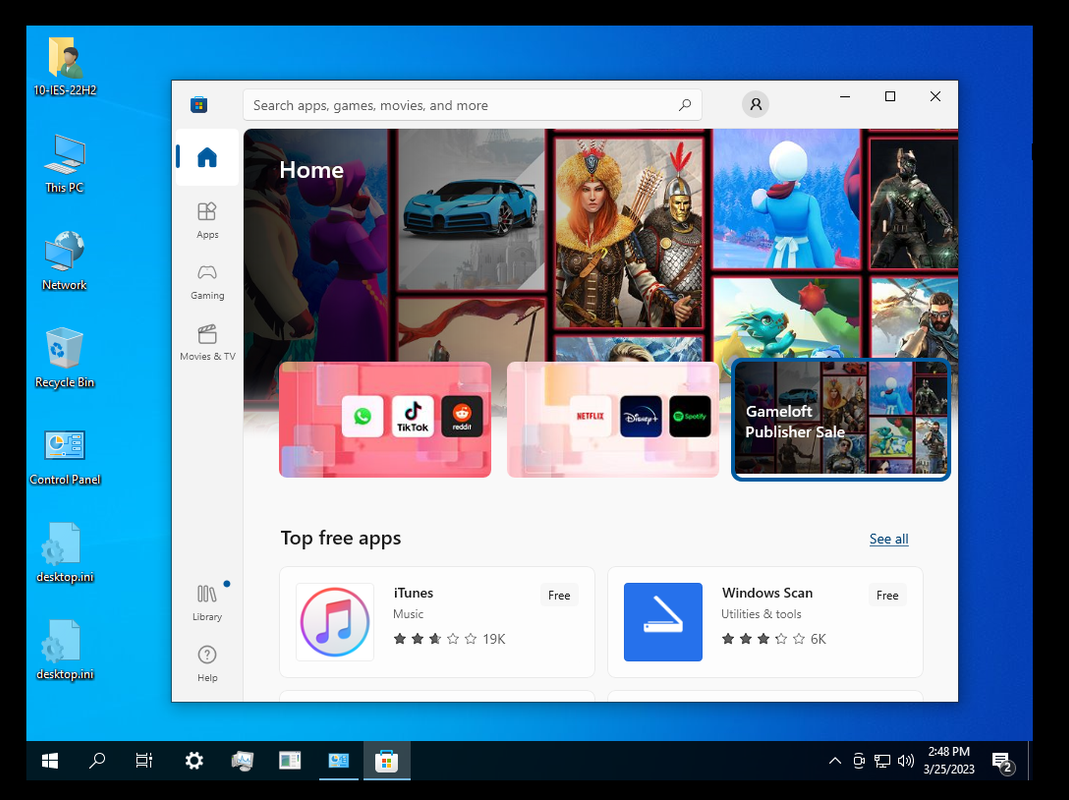
Task: Open the WhatsApp app tile
Action: click(363, 416)
